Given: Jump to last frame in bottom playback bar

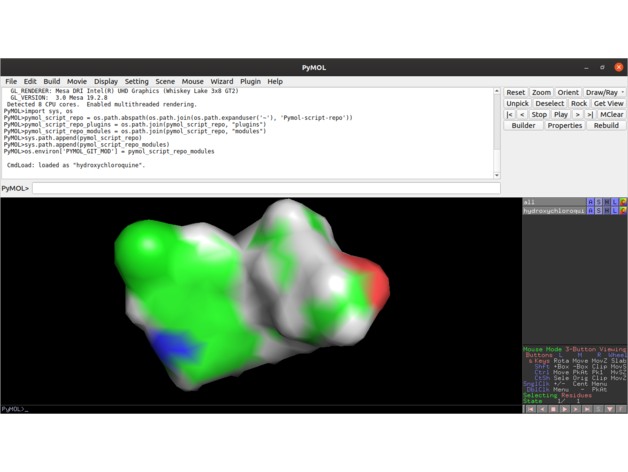Looking at the screenshot, I should click(587, 409).
